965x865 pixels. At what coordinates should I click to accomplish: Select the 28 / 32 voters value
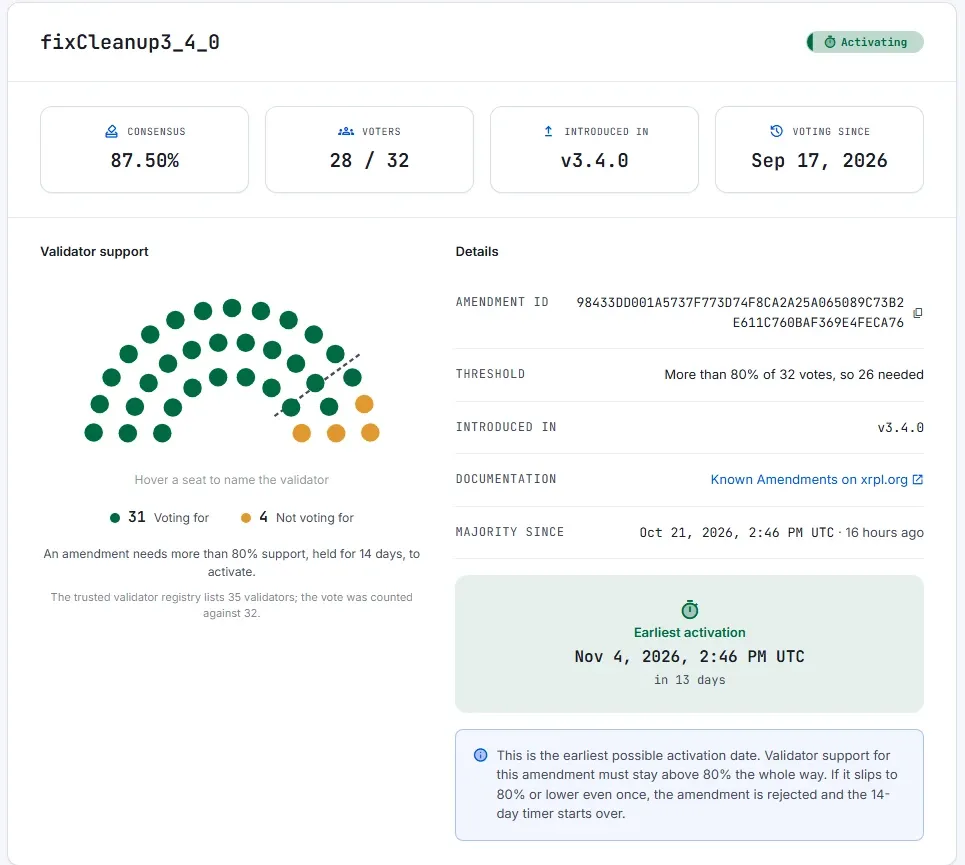point(369,161)
